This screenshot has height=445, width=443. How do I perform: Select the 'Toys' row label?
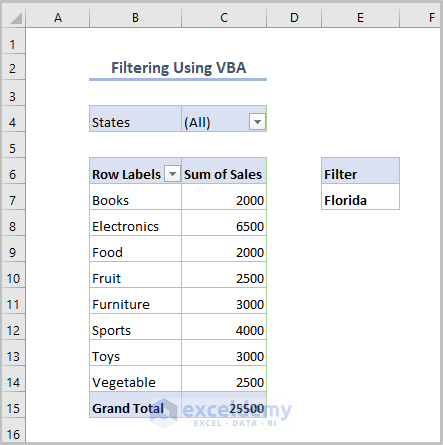coord(135,353)
